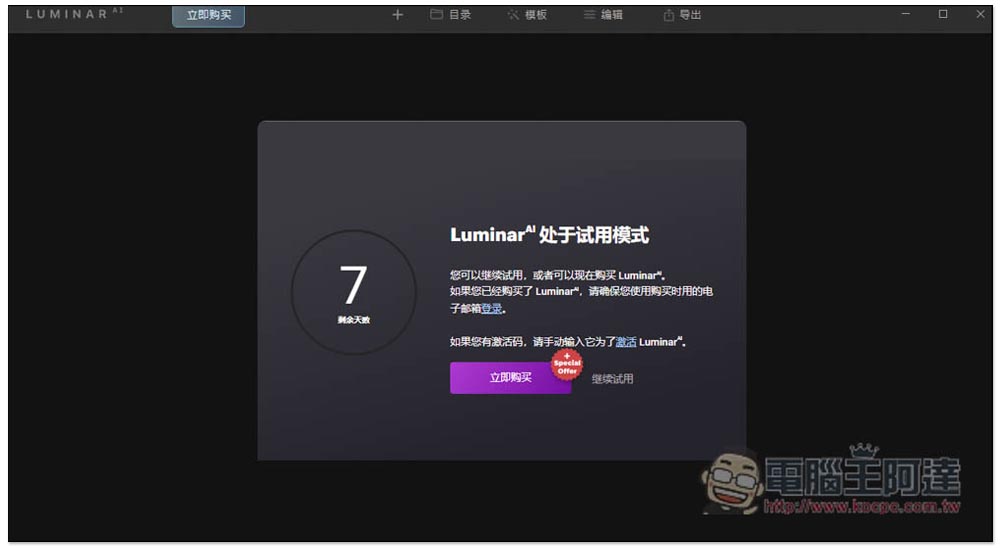Select the 导出 export tab
Image resolution: width=1000 pixels, height=548 pixels.
[x=682, y=15]
